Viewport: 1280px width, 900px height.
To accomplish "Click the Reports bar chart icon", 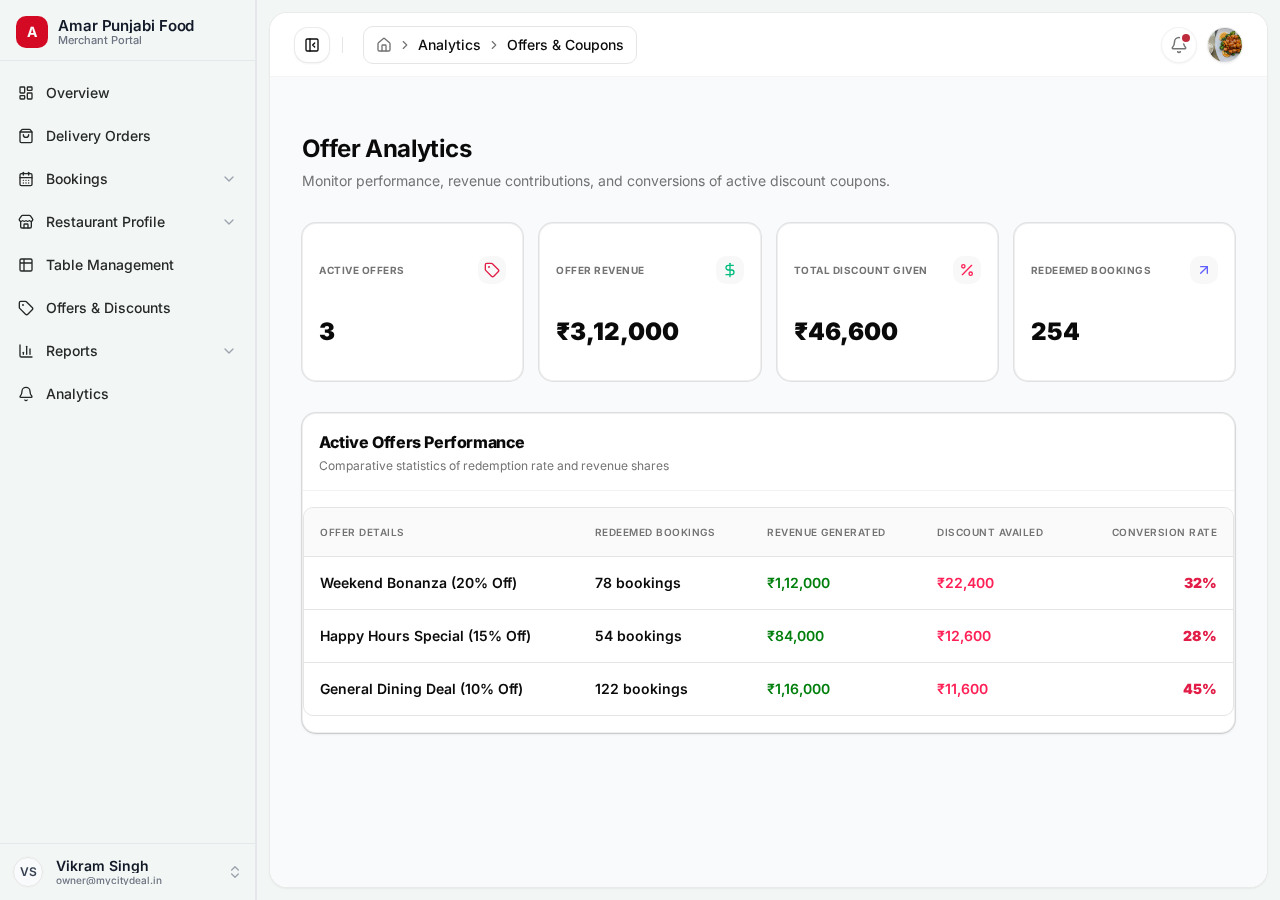I will pos(26,351).
